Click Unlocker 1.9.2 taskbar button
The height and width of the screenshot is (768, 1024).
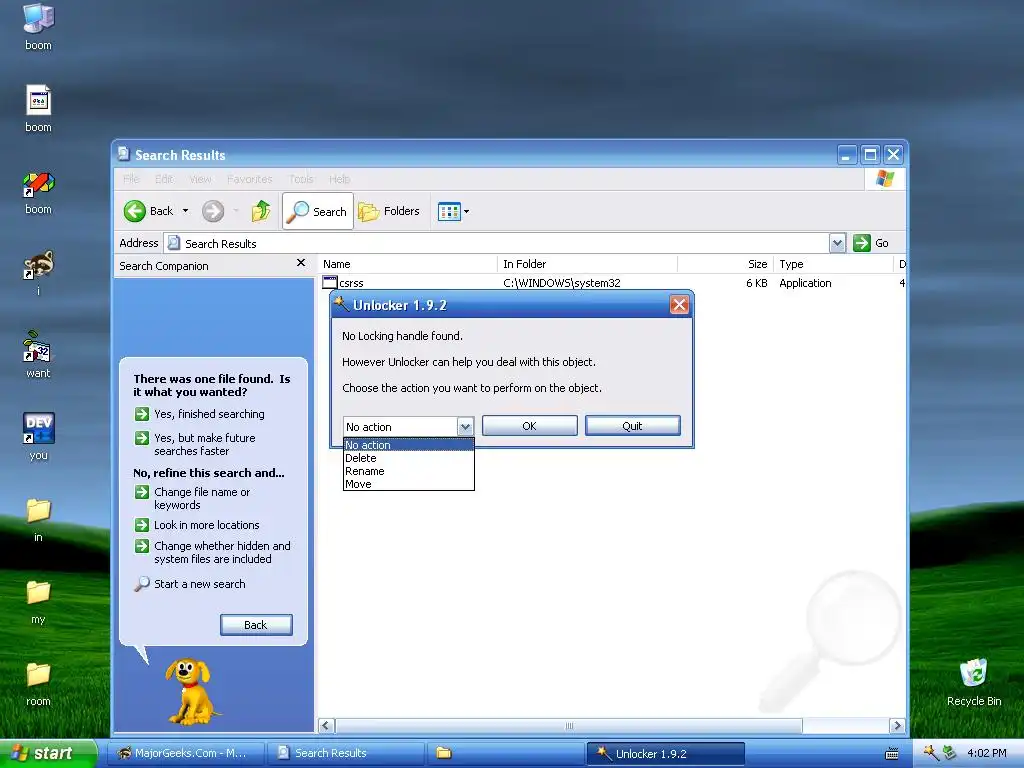point(666,753)
